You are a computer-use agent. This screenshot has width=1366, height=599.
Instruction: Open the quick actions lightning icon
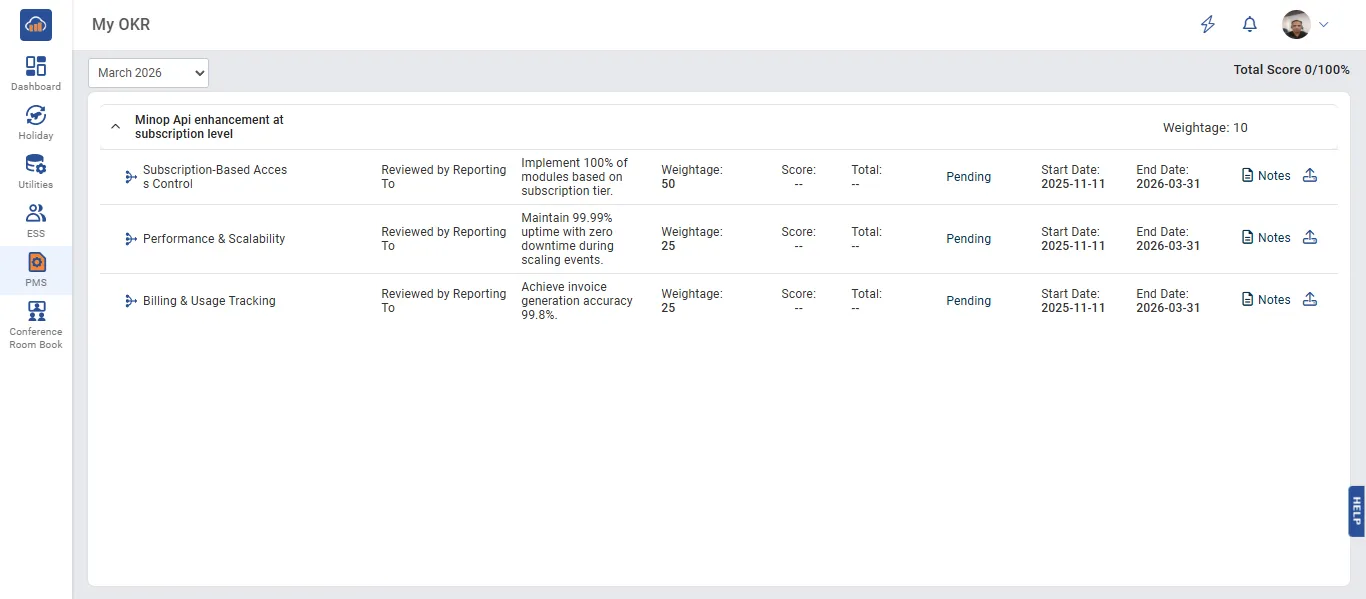pos(1207,24)
